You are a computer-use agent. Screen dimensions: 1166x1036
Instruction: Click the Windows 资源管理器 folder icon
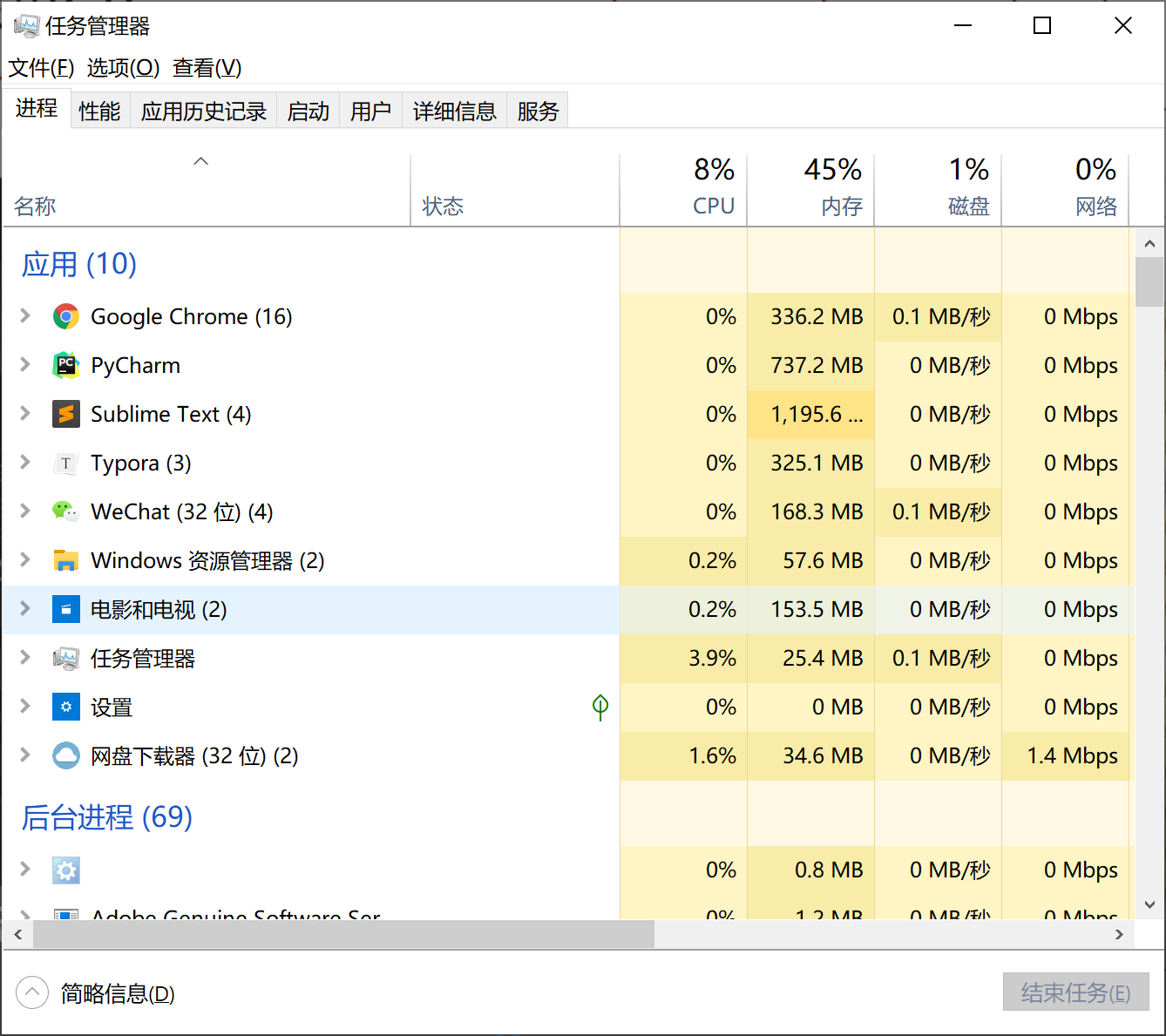pyautogui.click(x=66, y=560)
